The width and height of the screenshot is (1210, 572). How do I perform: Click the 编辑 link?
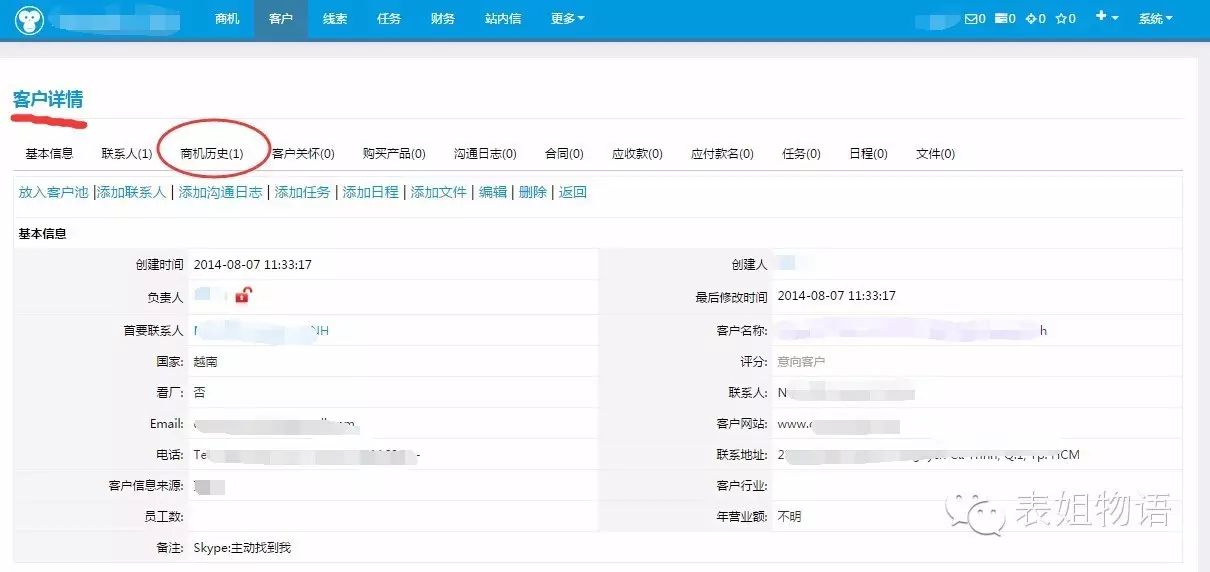click(x=493, y=192)
